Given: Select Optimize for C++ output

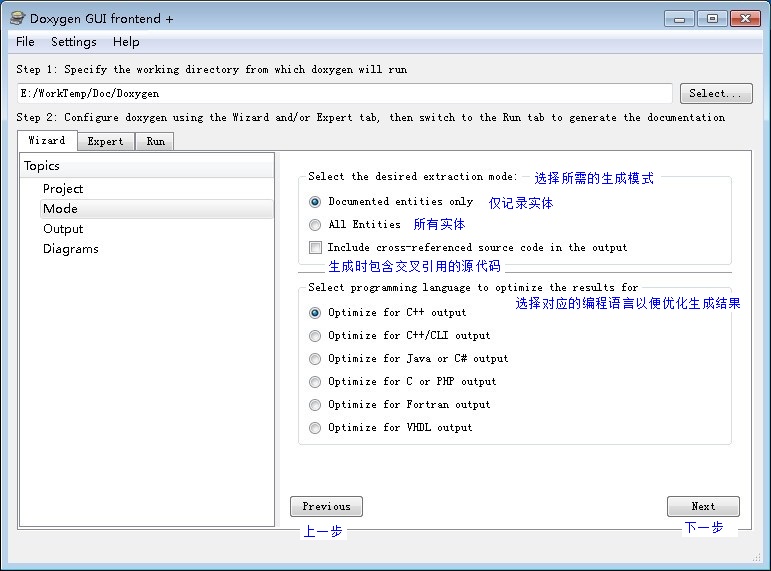Looking at the screenshot, I should (x=315, y=313).
